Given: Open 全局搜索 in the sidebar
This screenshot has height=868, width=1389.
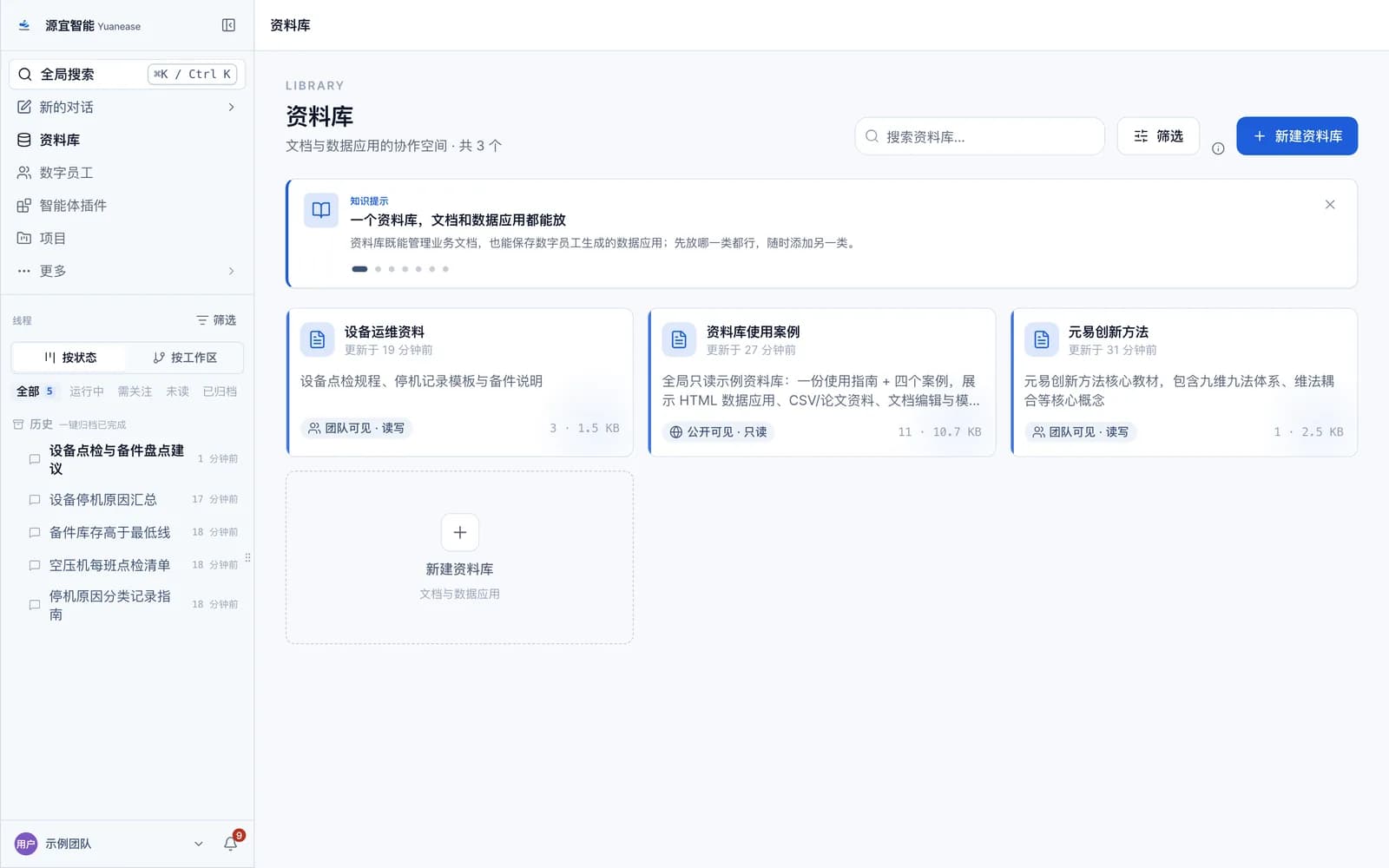Looking at the screenshot, I should pos(128,74).
